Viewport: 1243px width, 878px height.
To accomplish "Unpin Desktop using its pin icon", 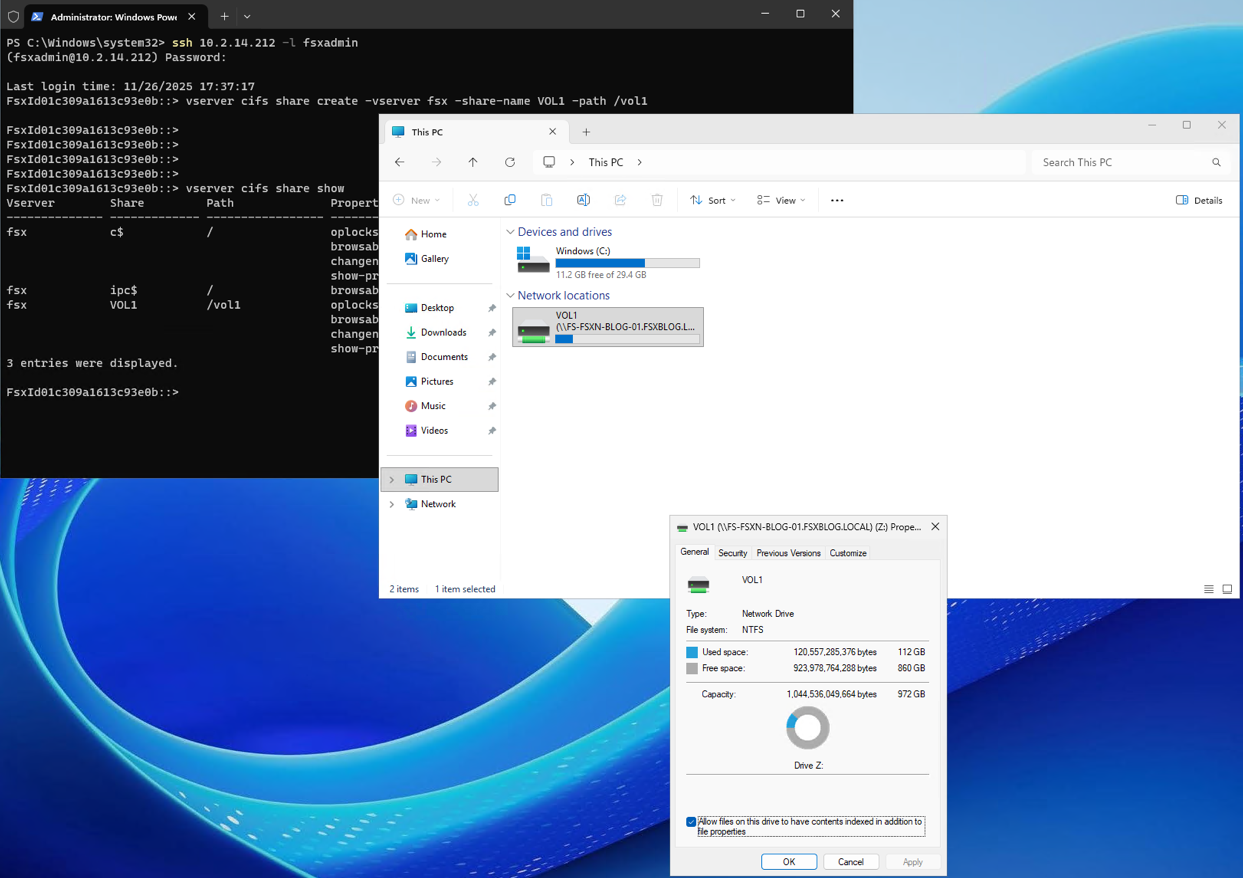I will coord(491,308).
